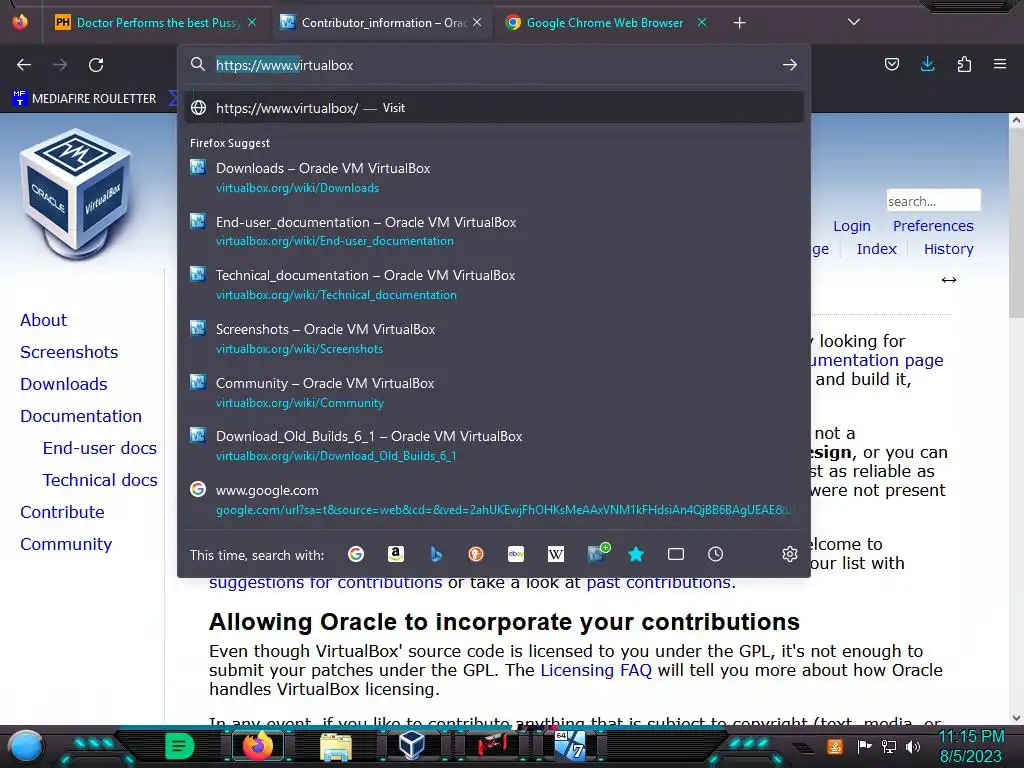This screenshot has height=768, width=1024.
Task: Switch to the Contributor_information tab
Action: tap(382, 23)
